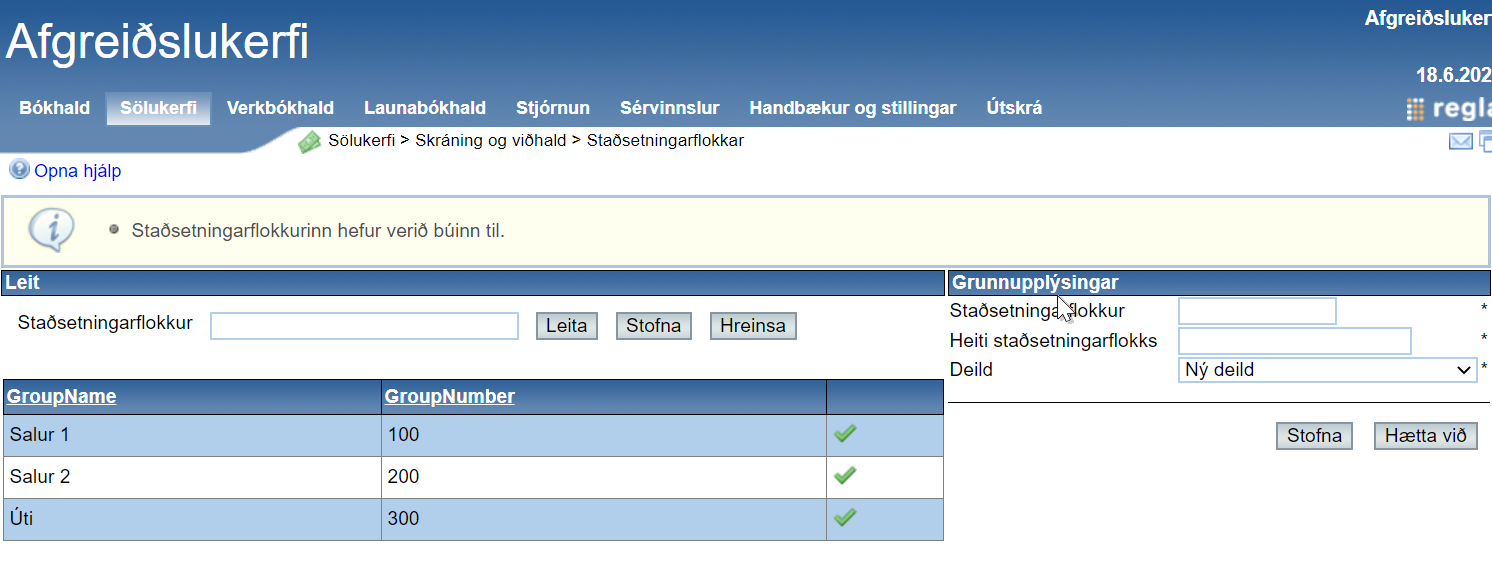Open the Launabókhald menu
The width and height of the screenshot is (1492, 571).
tap(425, 108)
